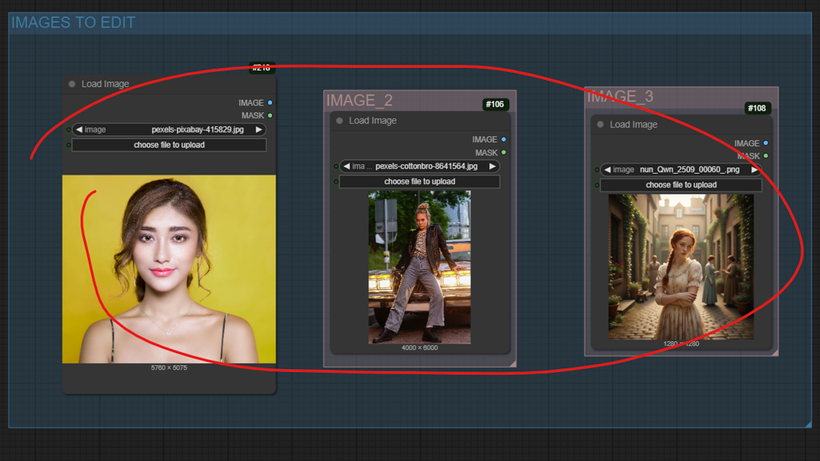Click the #108 node ID badge
The image size is (820, 461).
(757, 108)
